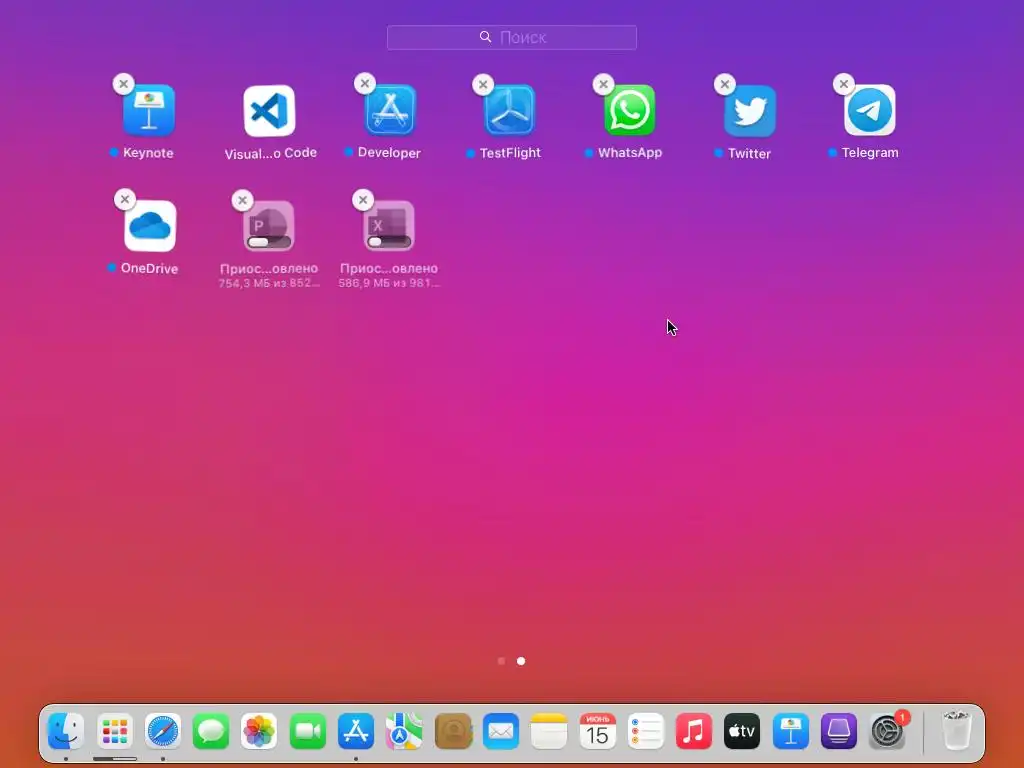
Task: Open the OneDrive app icon
Action: (150, 226)
